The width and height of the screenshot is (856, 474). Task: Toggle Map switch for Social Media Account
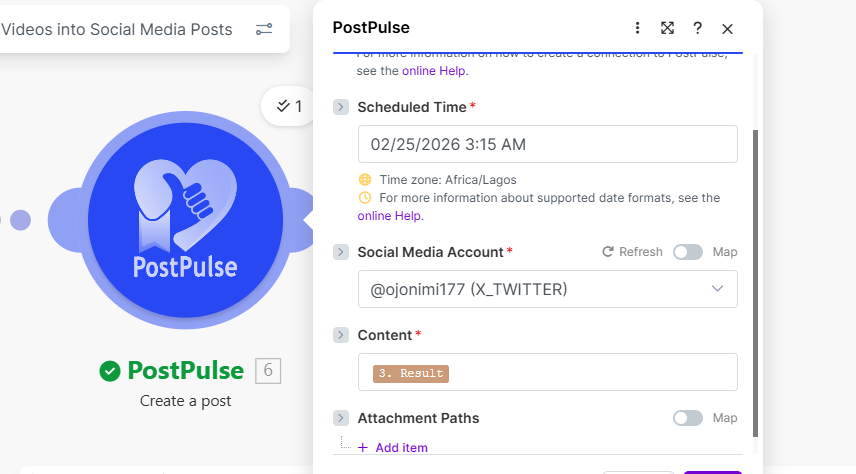[x=688, y=252]
